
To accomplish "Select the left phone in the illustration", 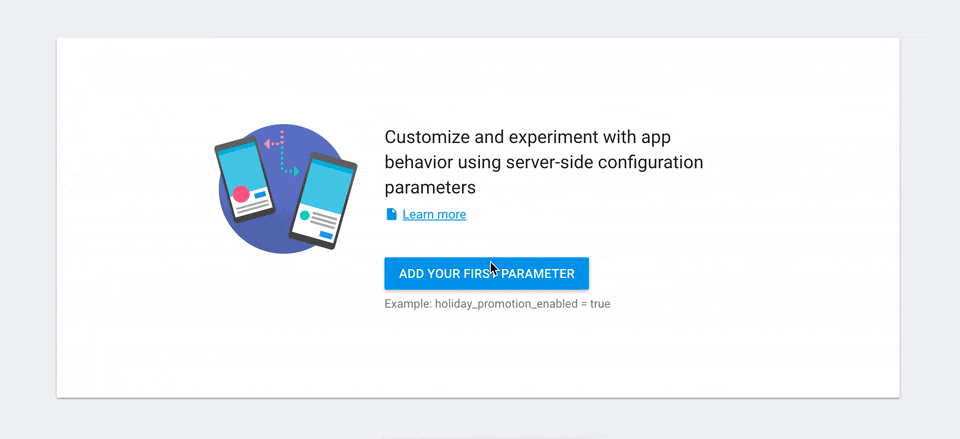I will pos(245,179).
